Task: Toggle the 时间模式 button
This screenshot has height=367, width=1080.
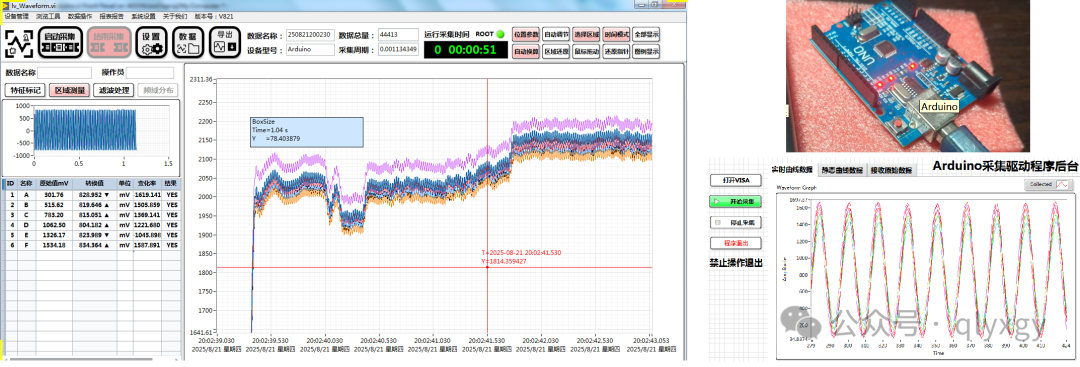Action: (x=616, y=34)
